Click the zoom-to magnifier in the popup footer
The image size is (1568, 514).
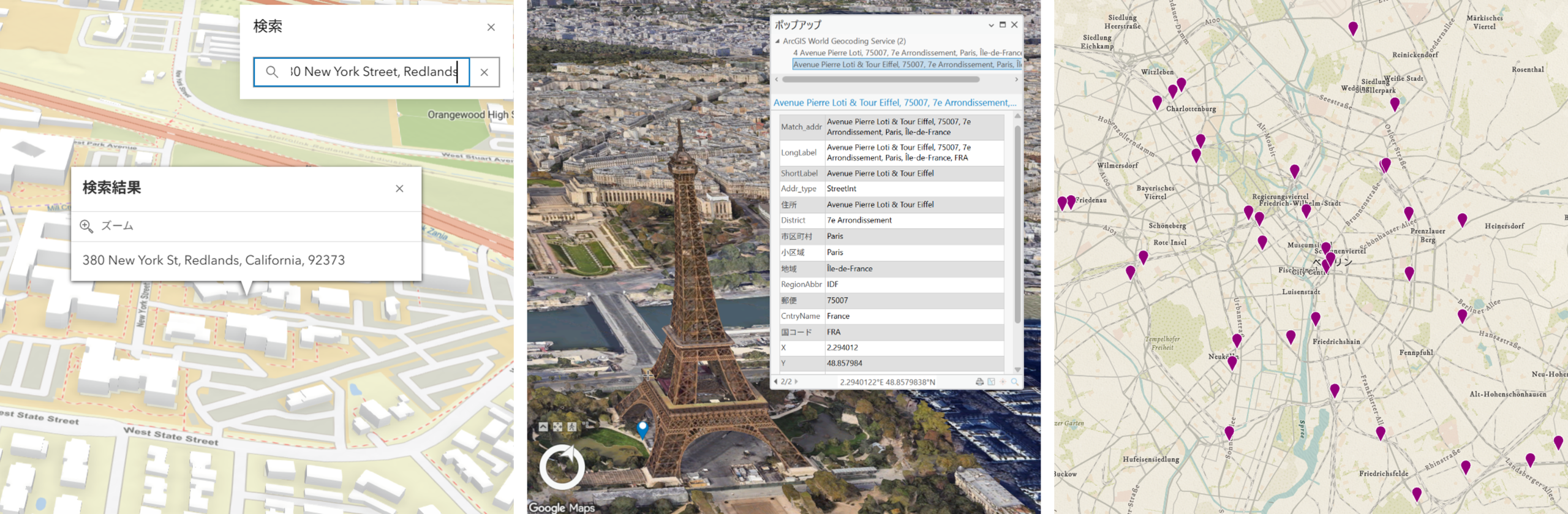pos(1014,382)
